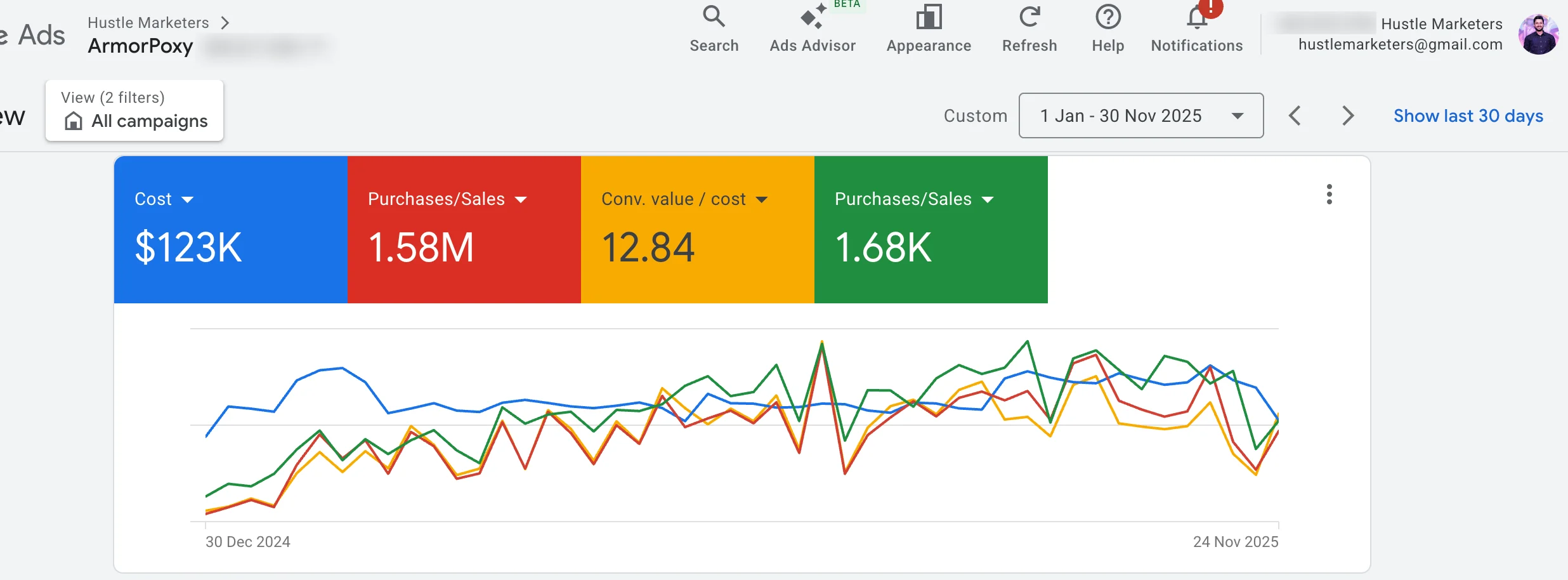Image resolution: width=1568 pixels, height=580 pixels.
Task: Open the View (2 filters) selector
Action: click(134, 110)
